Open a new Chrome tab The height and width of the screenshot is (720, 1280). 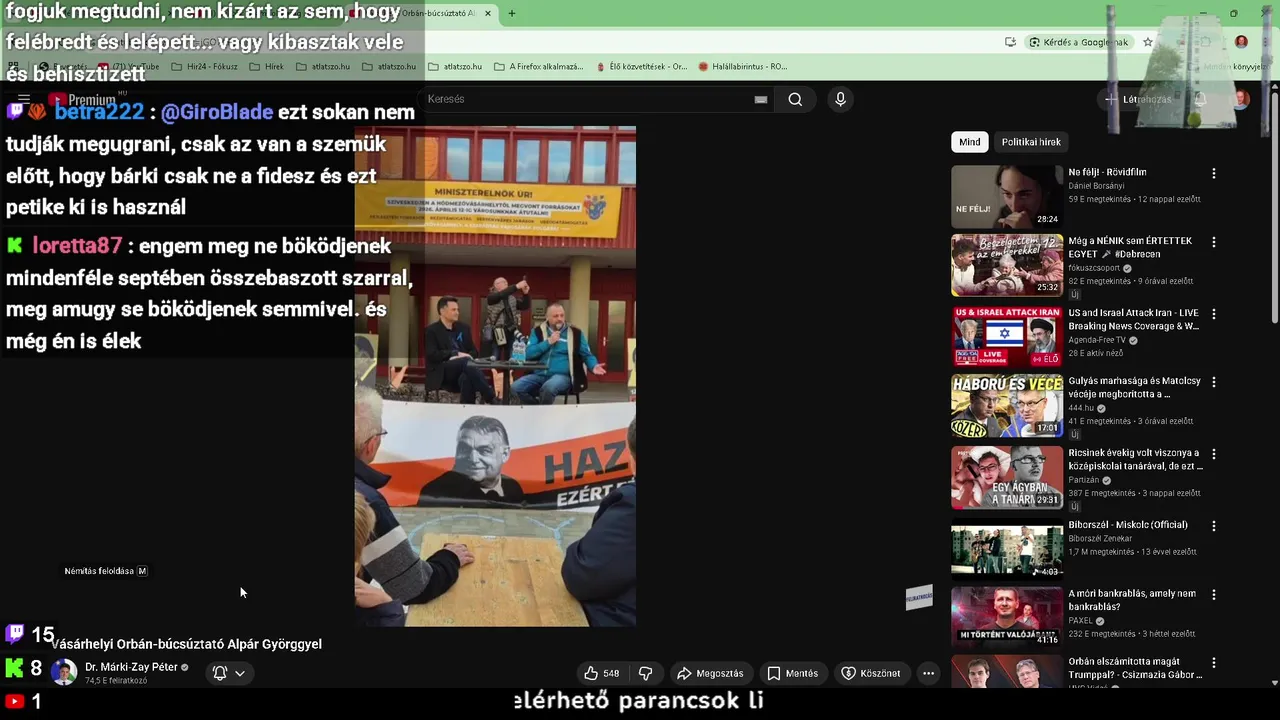coord(511,13)
